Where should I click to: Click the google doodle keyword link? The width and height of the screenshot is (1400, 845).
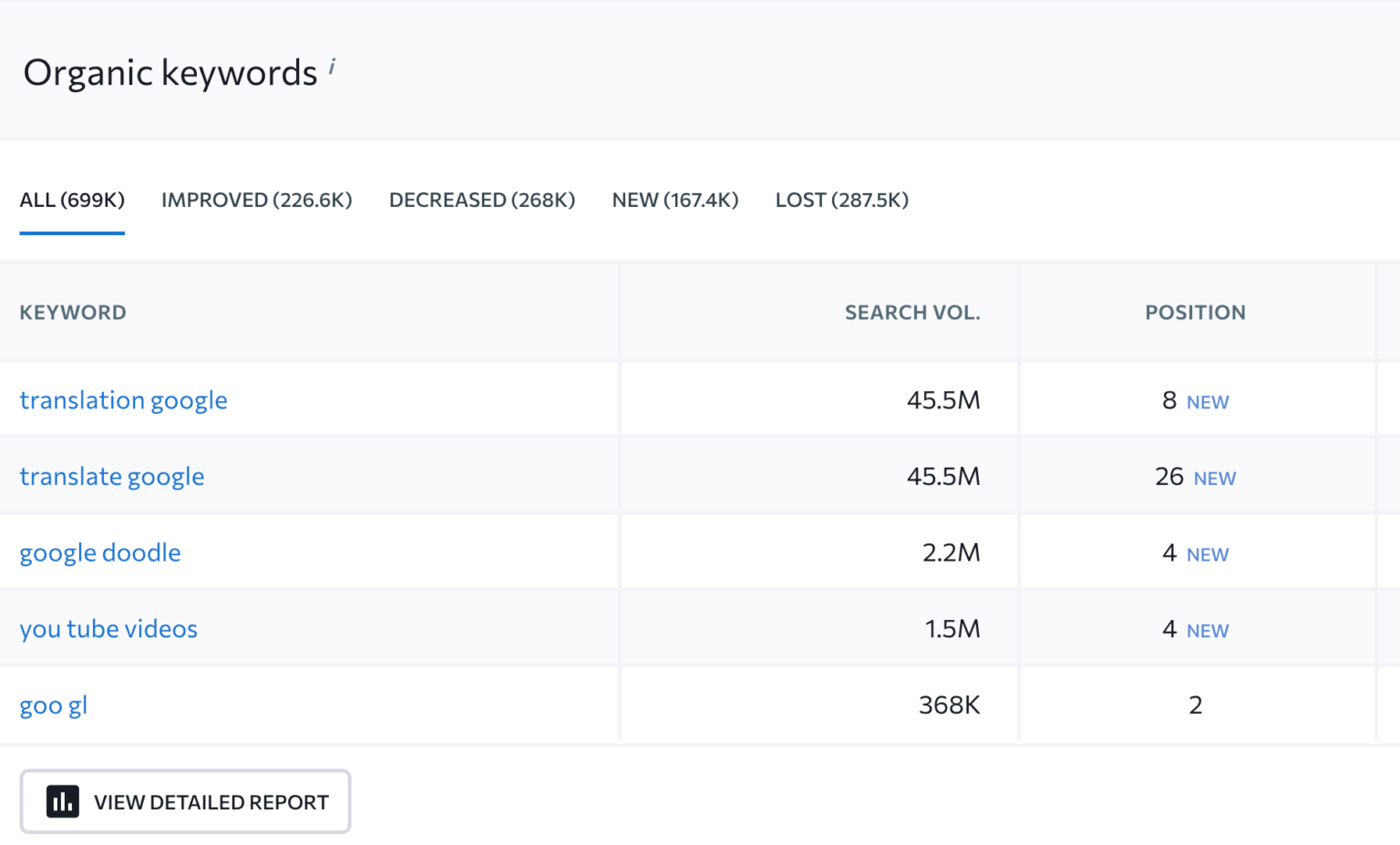100,552
